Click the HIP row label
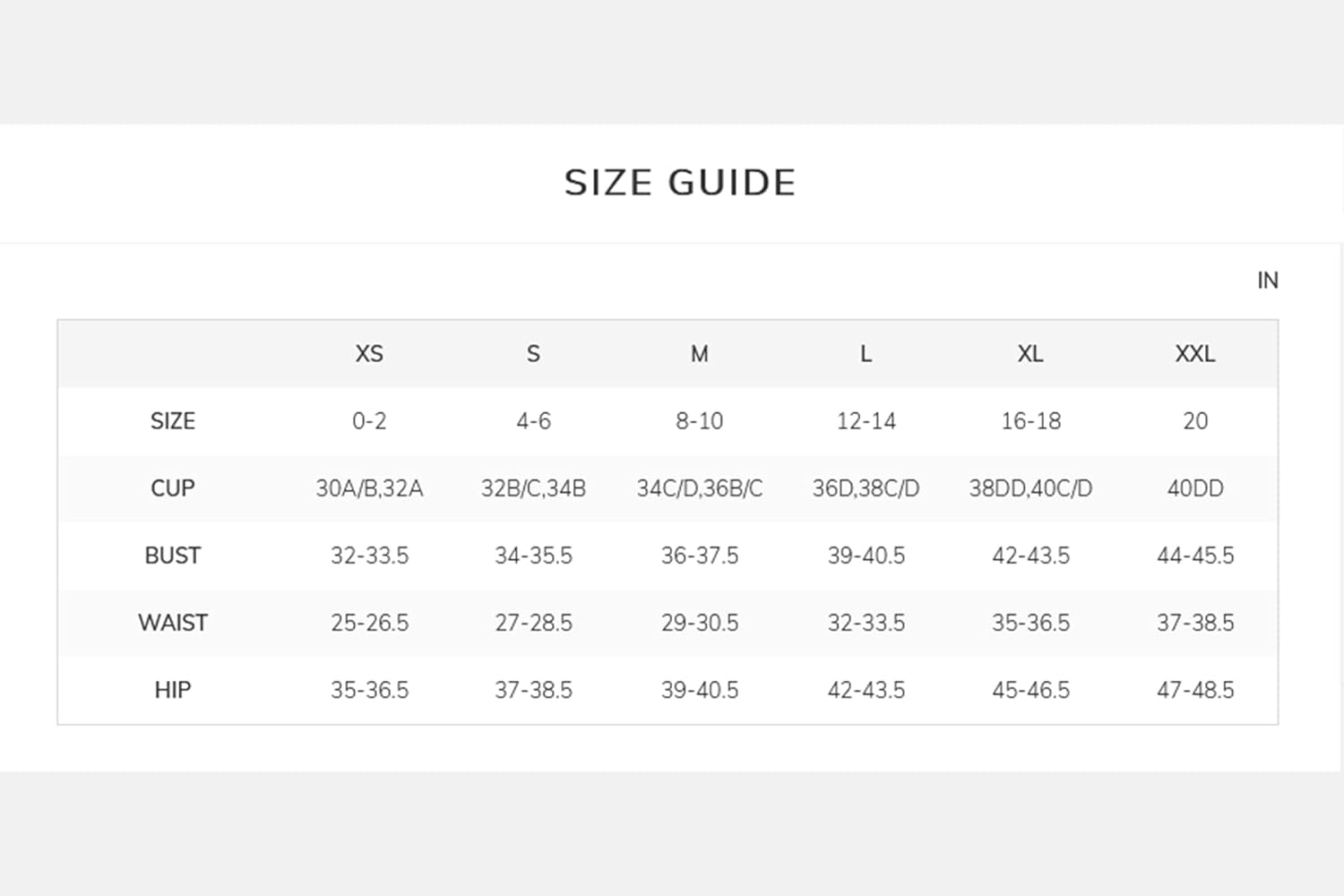Screen dimensions: 1344x896 click(173, 690)
